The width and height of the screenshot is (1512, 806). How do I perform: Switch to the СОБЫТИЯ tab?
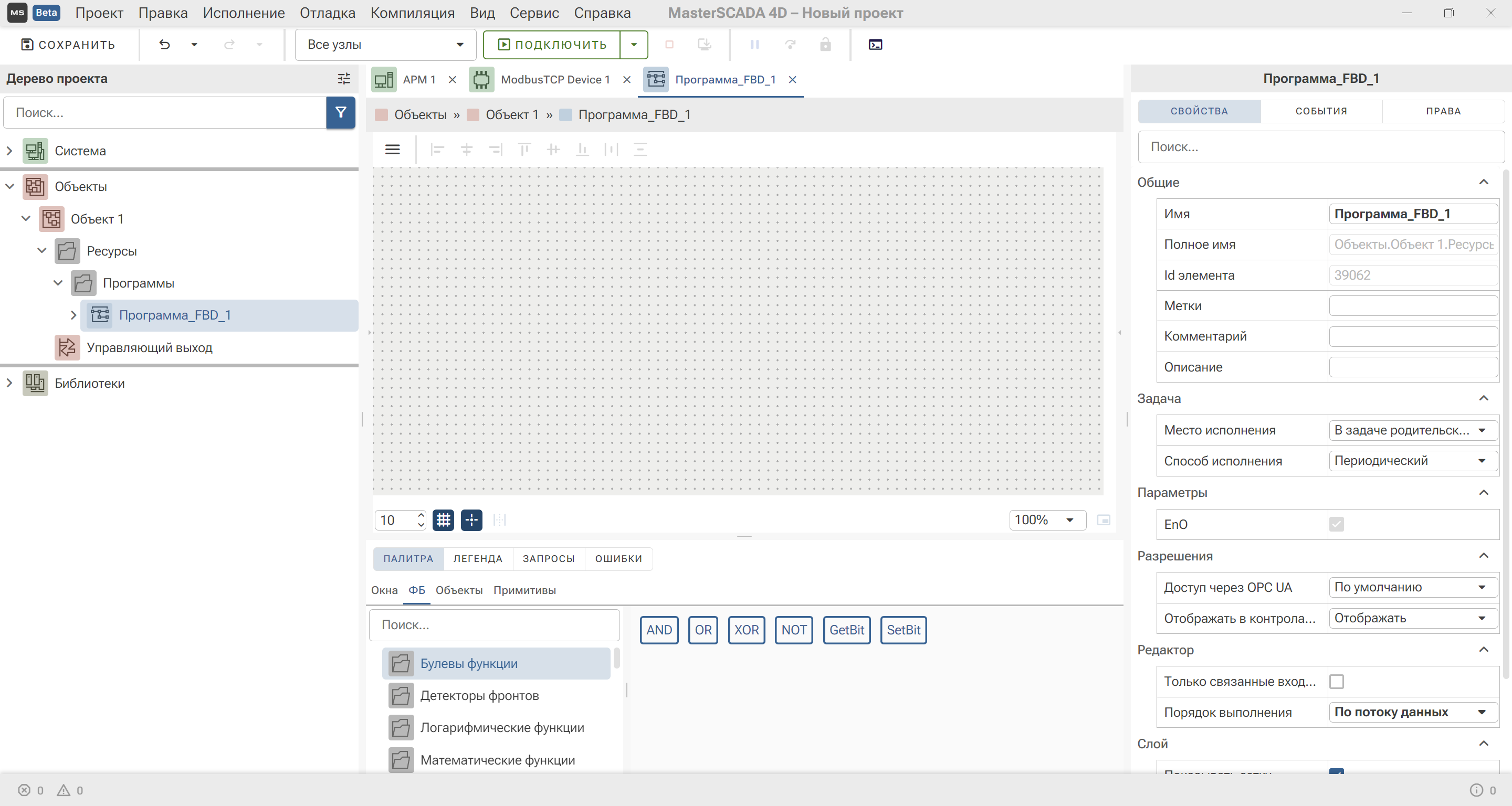[x=1321, y=111]
